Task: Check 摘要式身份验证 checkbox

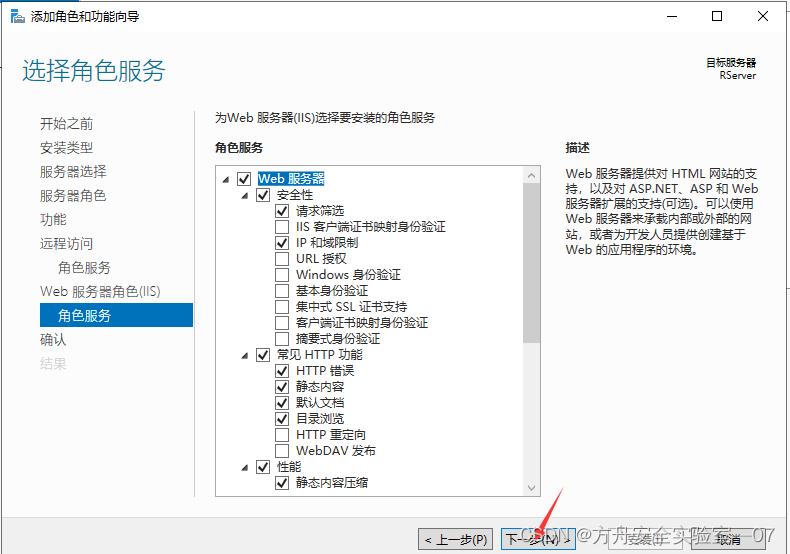Action: [x=282, y=339]
